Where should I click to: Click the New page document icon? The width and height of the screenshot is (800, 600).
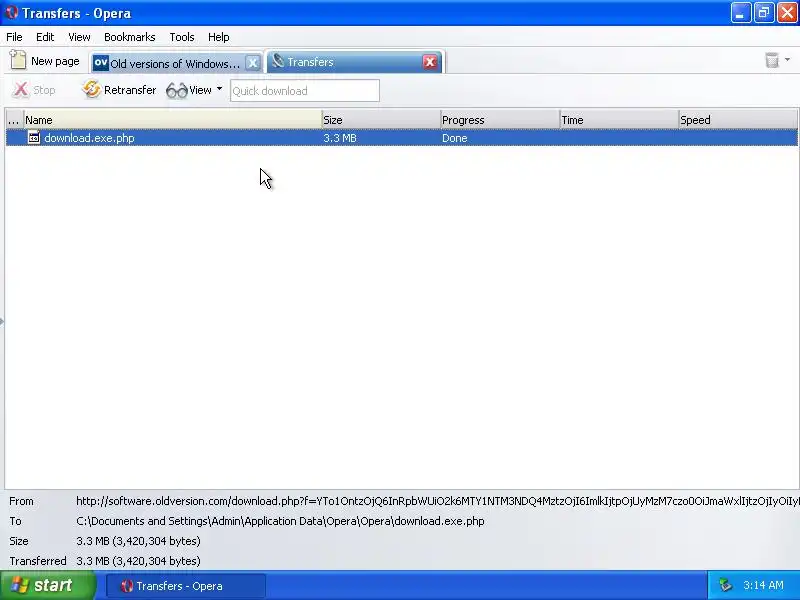18,60
